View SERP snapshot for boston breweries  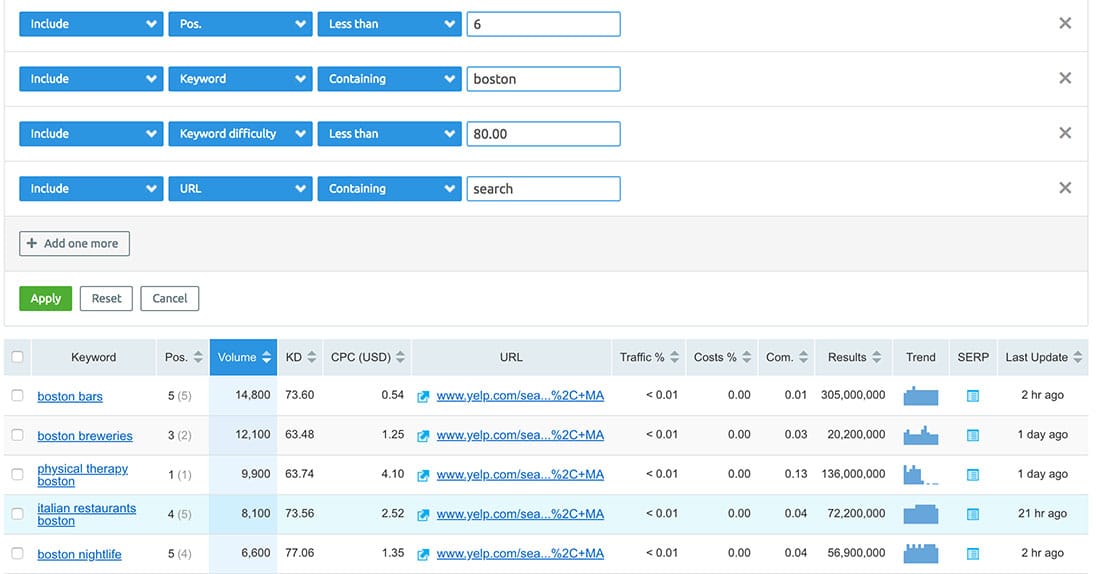click(972, 435)
